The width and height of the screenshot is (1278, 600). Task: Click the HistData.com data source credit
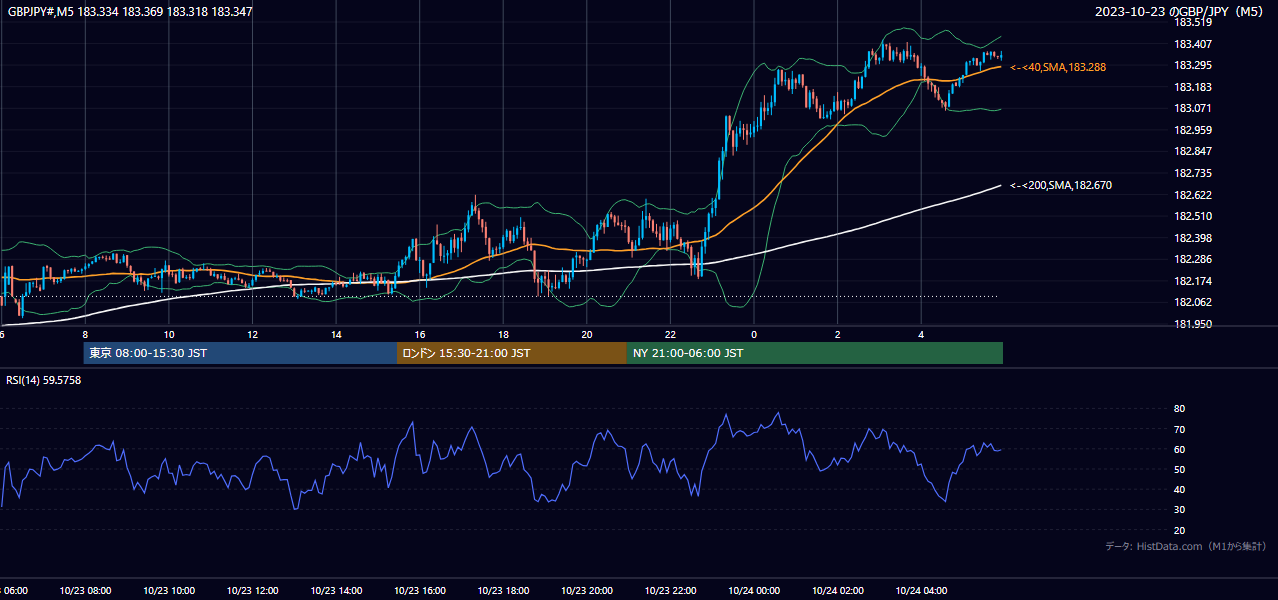[1186, 546]
